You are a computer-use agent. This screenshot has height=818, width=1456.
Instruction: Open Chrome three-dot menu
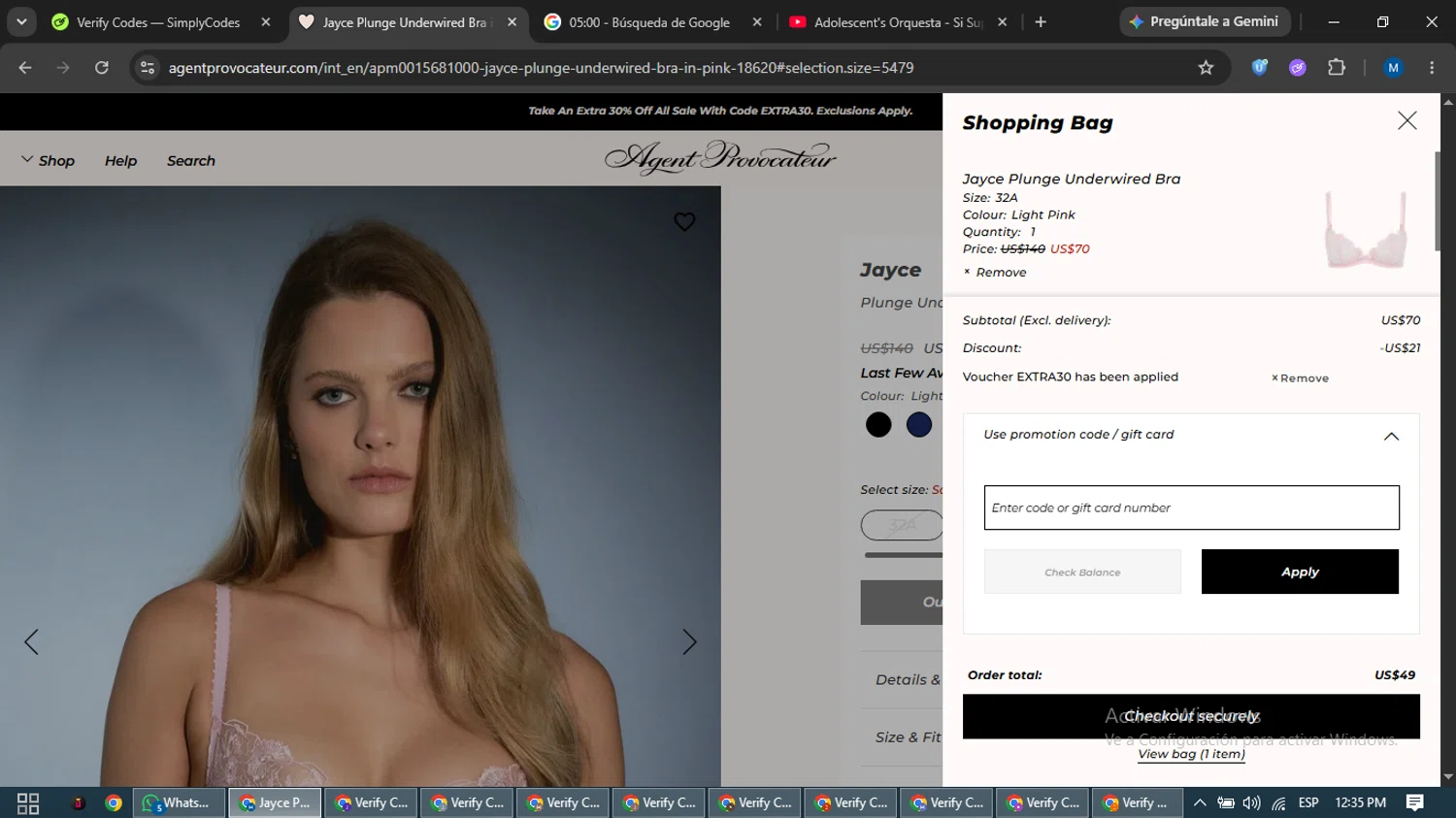coord(1432,68)
